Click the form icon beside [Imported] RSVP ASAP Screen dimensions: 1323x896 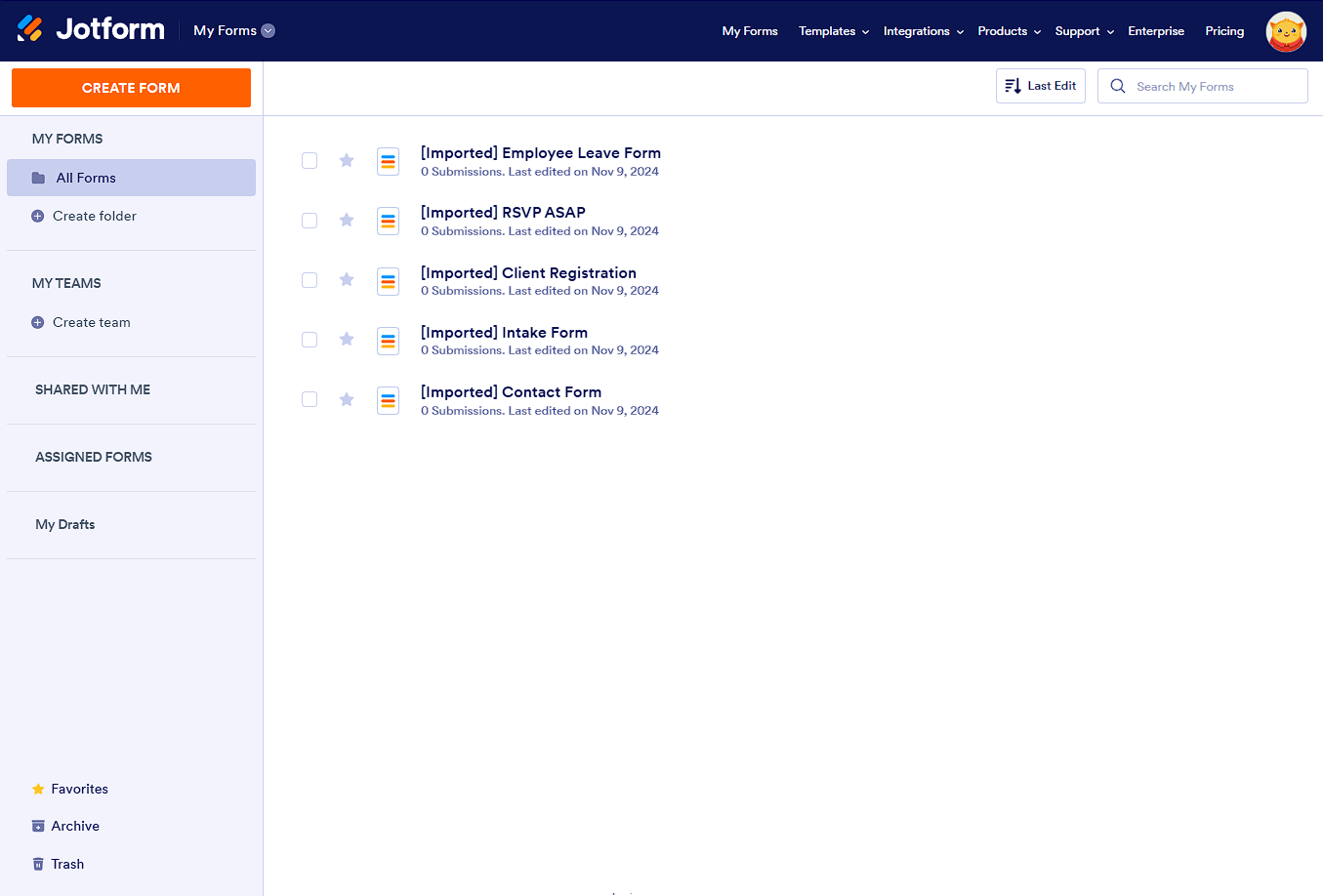pyautogui.click(x=388, y=221)
